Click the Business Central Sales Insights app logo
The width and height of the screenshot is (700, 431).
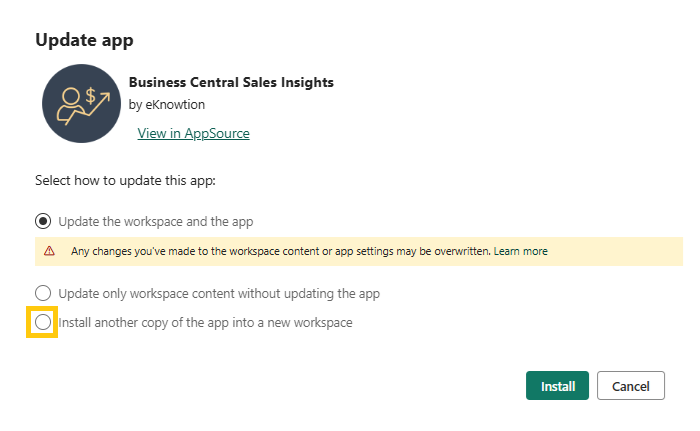click(82, 105)
